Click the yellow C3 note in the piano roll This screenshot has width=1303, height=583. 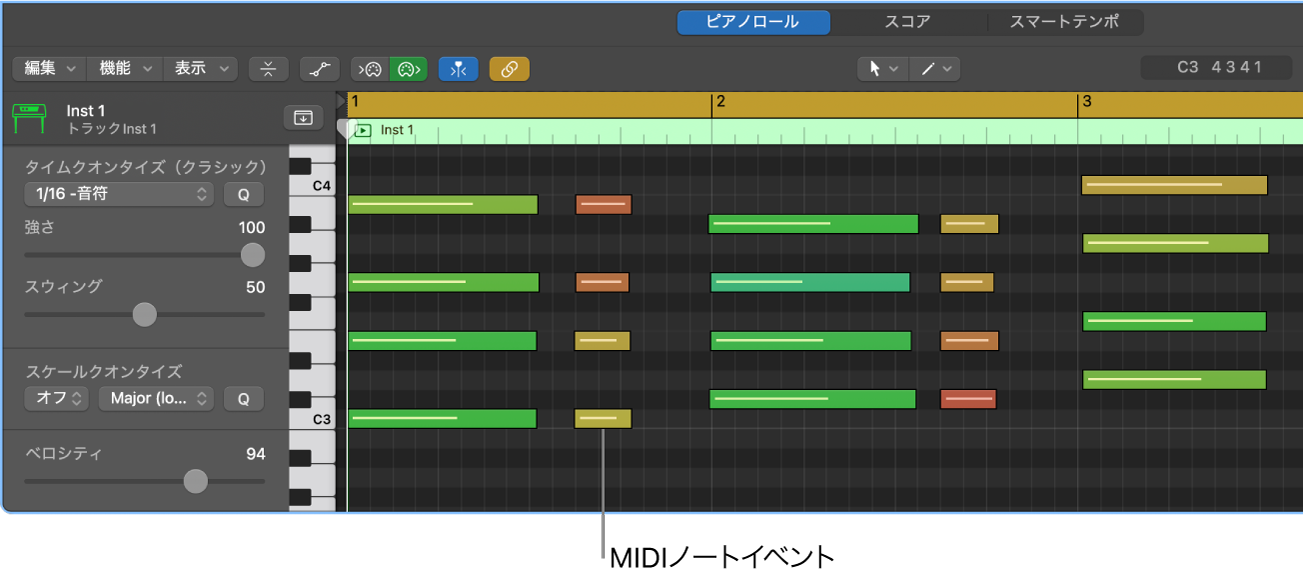601,419
